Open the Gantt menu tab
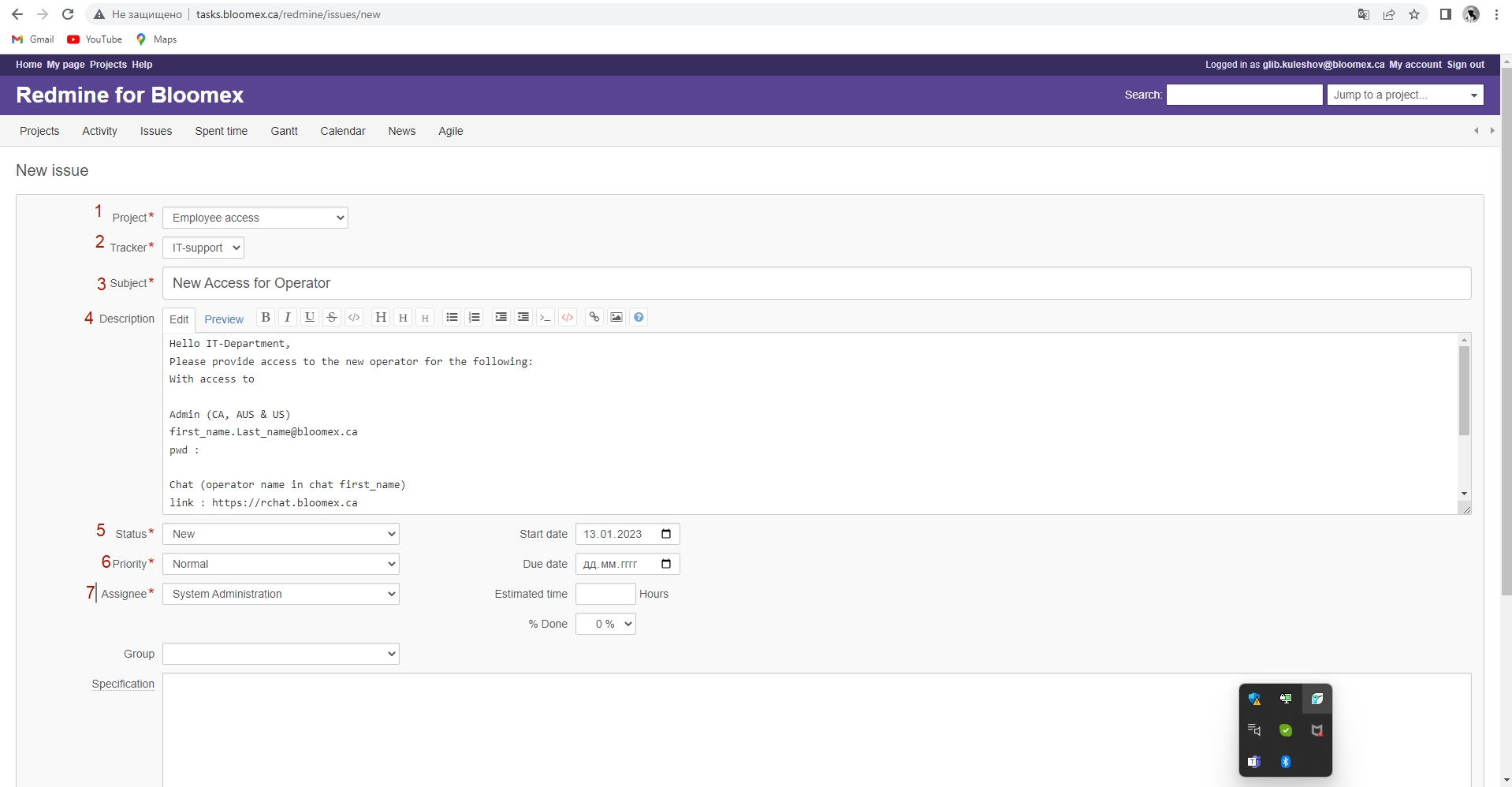Viewport: 1512px width, 787px height. (x=284, y=131)
